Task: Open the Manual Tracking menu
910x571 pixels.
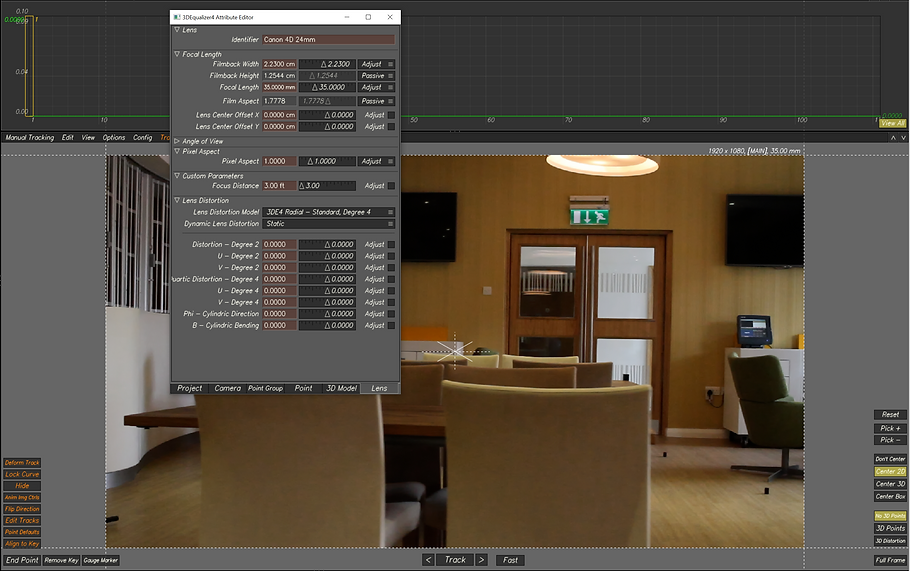Action: pos(30,138)
